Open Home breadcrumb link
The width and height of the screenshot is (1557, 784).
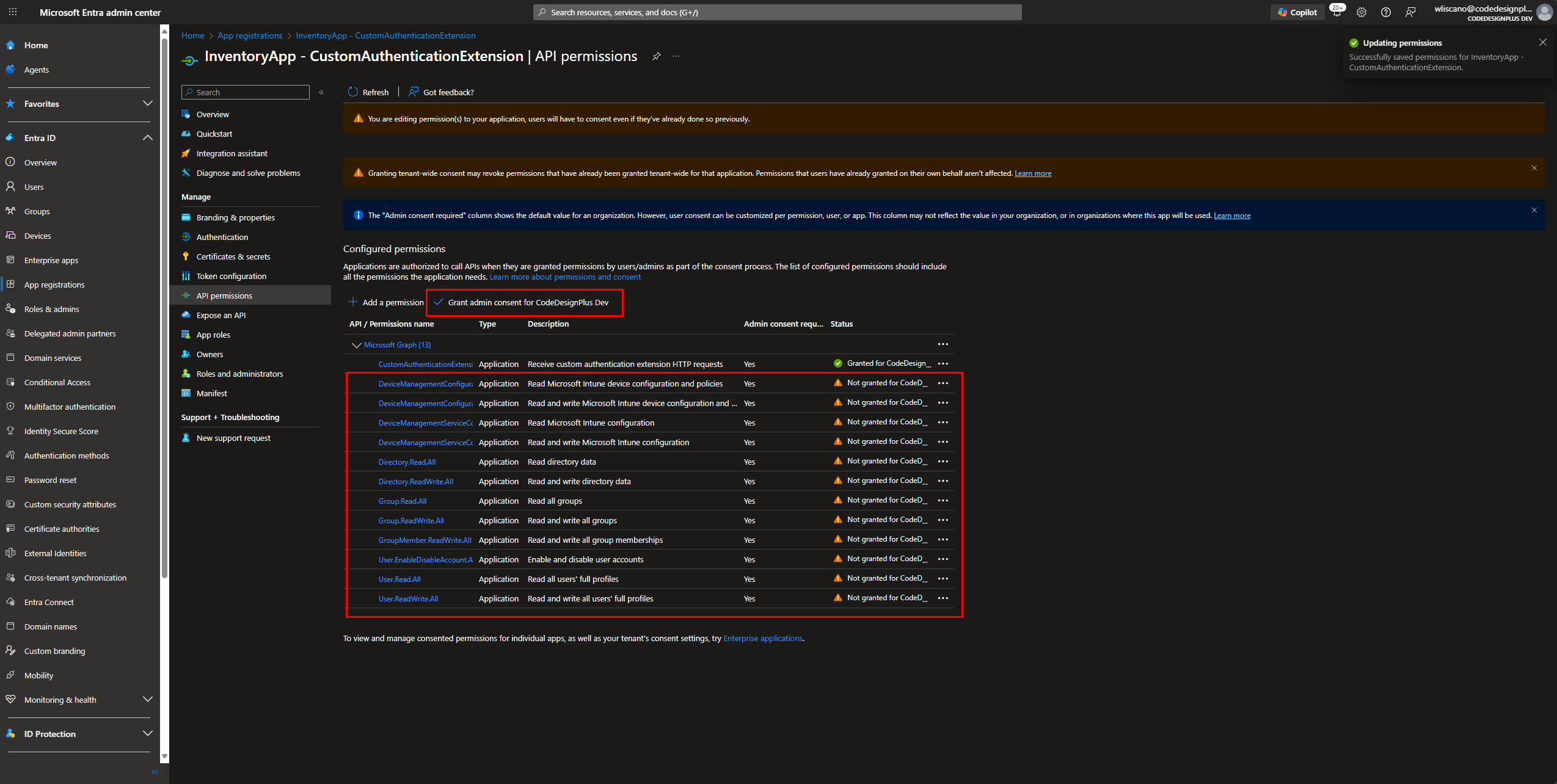pyautogui.click(x=192, y=35)
